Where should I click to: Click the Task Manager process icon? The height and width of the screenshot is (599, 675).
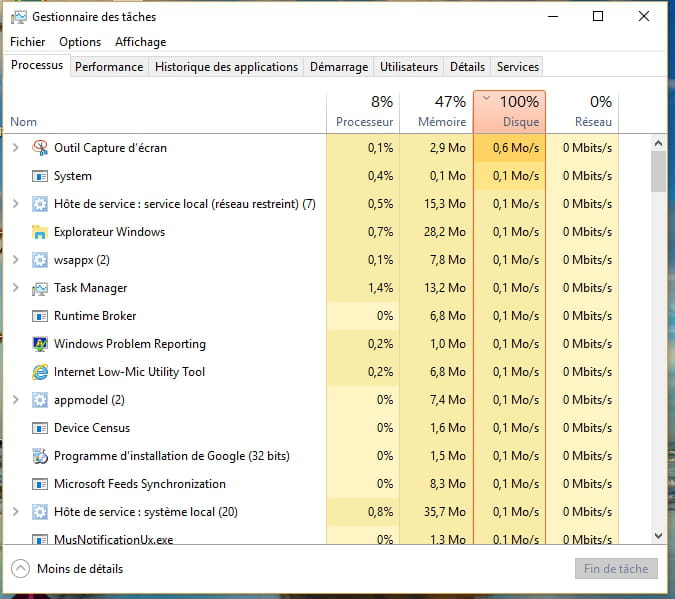40,288
